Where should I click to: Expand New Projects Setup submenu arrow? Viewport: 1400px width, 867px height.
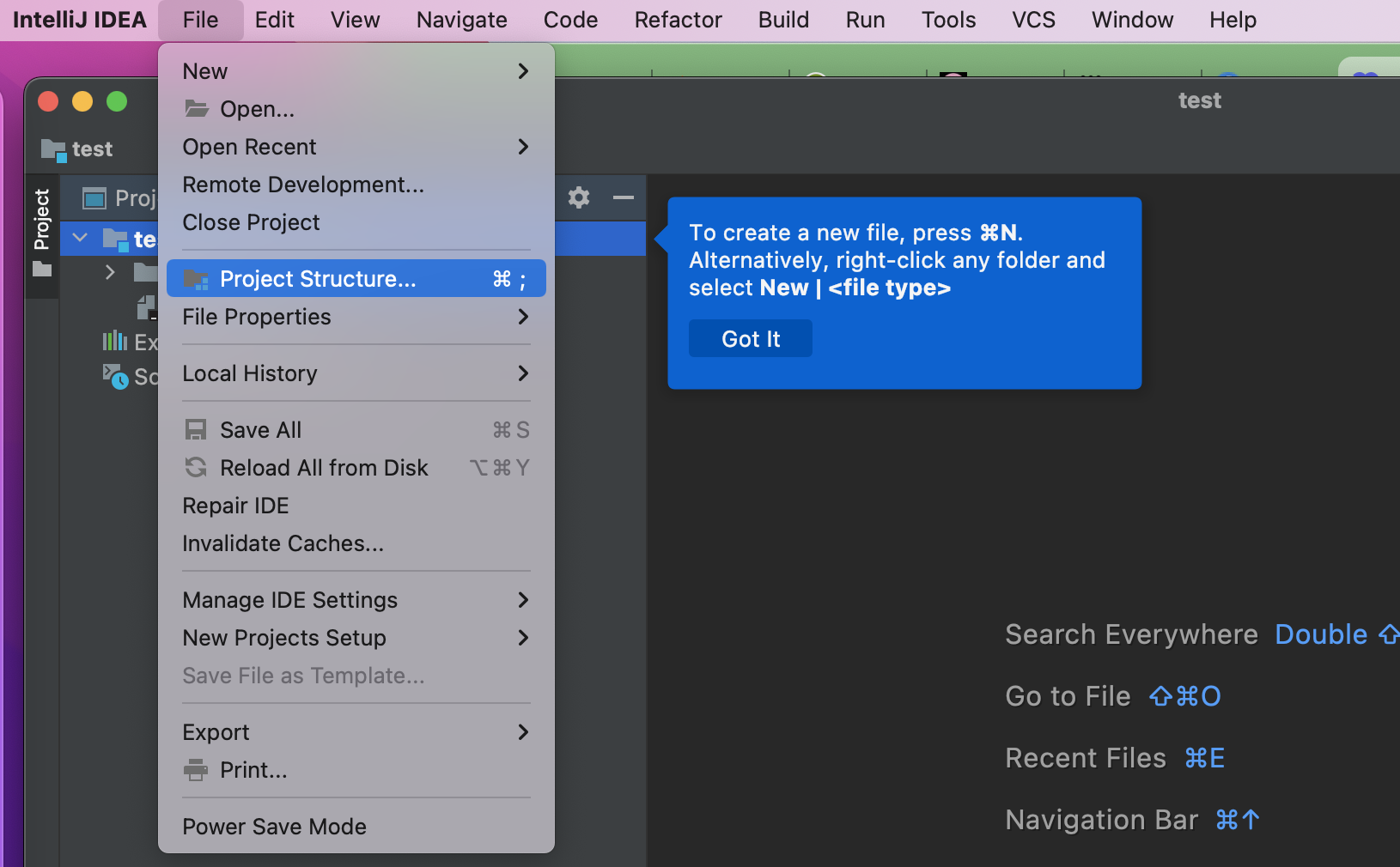point(523,638)
